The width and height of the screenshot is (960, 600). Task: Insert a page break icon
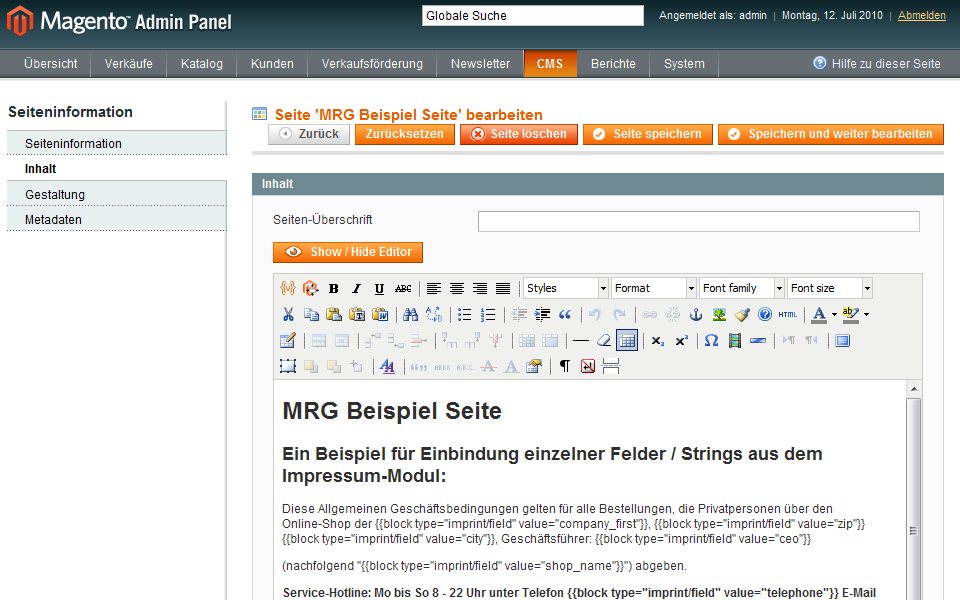click(611, 366)
